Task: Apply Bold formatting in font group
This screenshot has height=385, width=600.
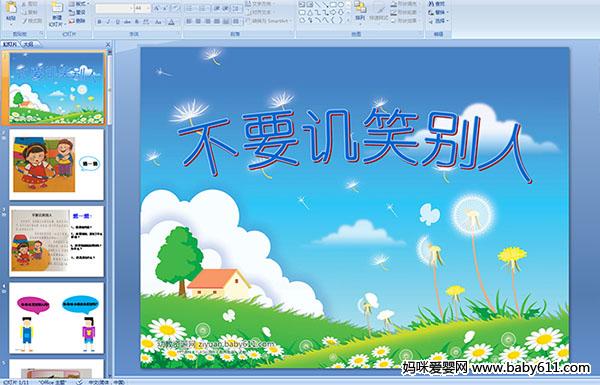Action: pyautogui.click(x=99, y=22)
